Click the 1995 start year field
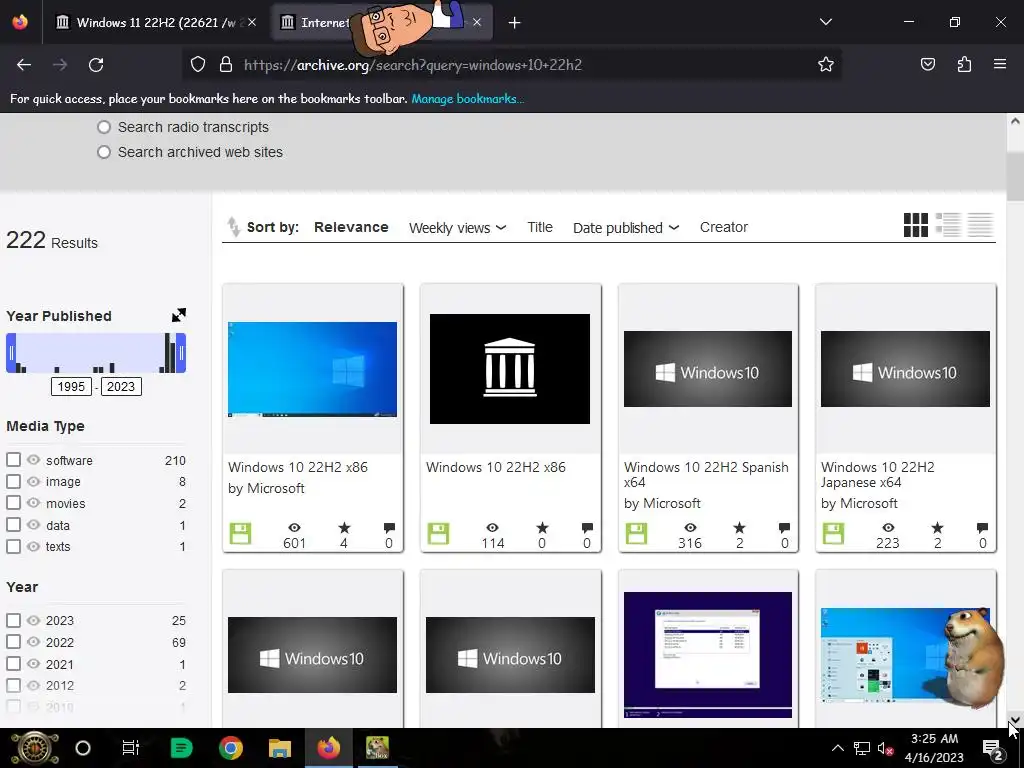This screenshot has width=1024, height=768. point(71,387)
